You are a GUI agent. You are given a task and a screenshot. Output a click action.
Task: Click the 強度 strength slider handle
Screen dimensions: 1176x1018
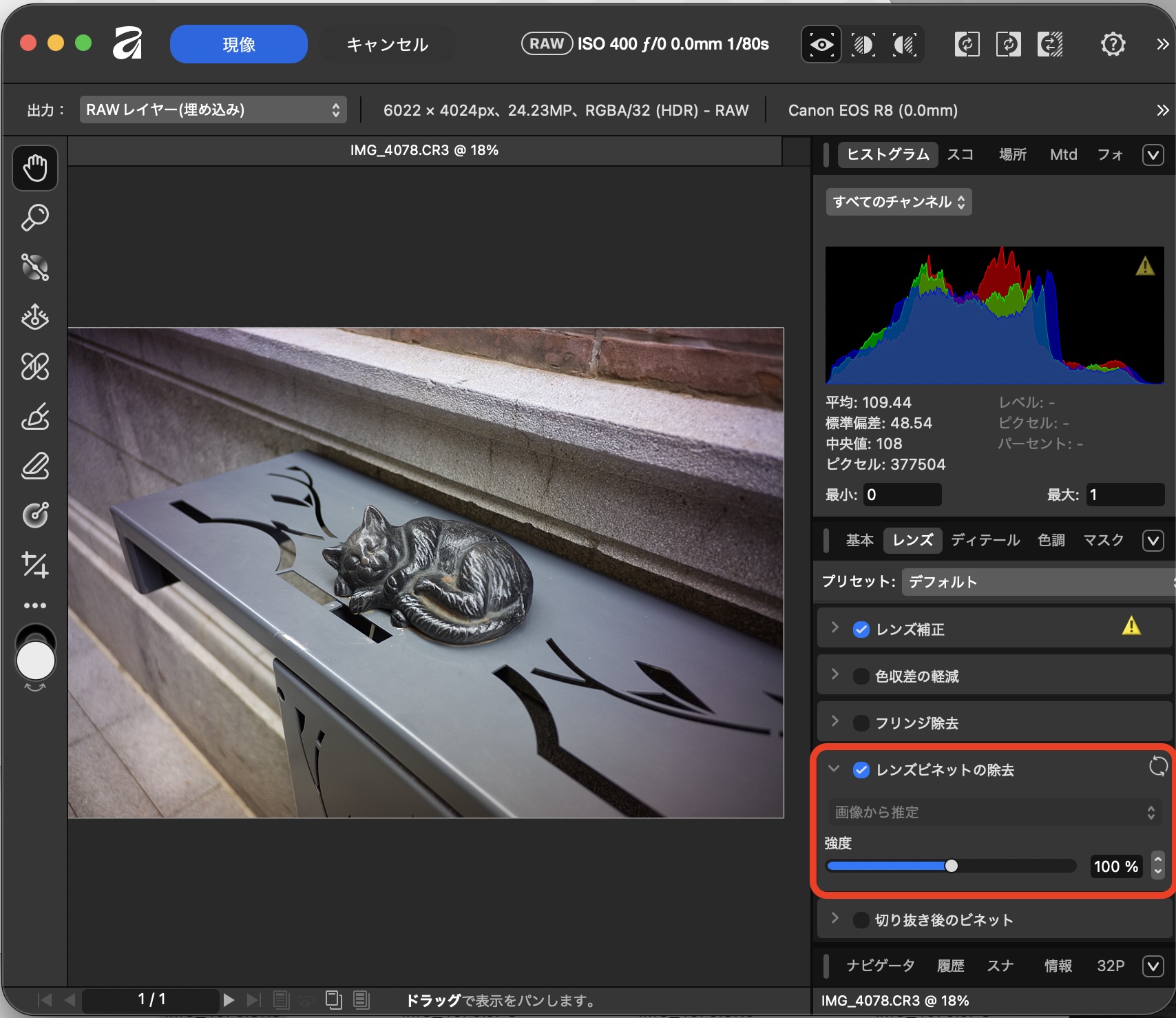click(x=951, y=866)
